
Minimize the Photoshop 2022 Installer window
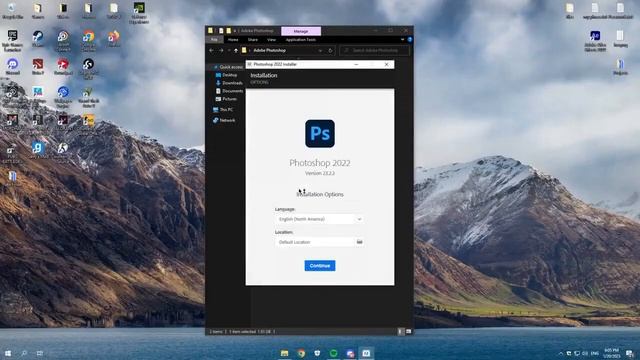[356, 64]
